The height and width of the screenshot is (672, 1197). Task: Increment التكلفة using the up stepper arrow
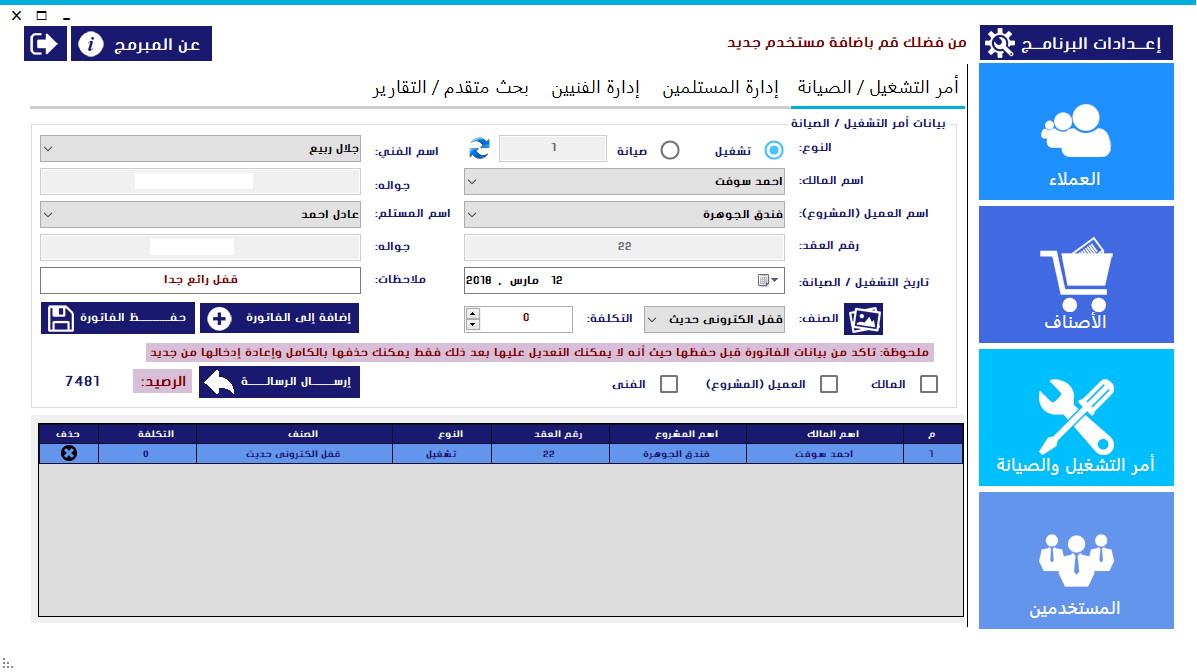point(471,312)
